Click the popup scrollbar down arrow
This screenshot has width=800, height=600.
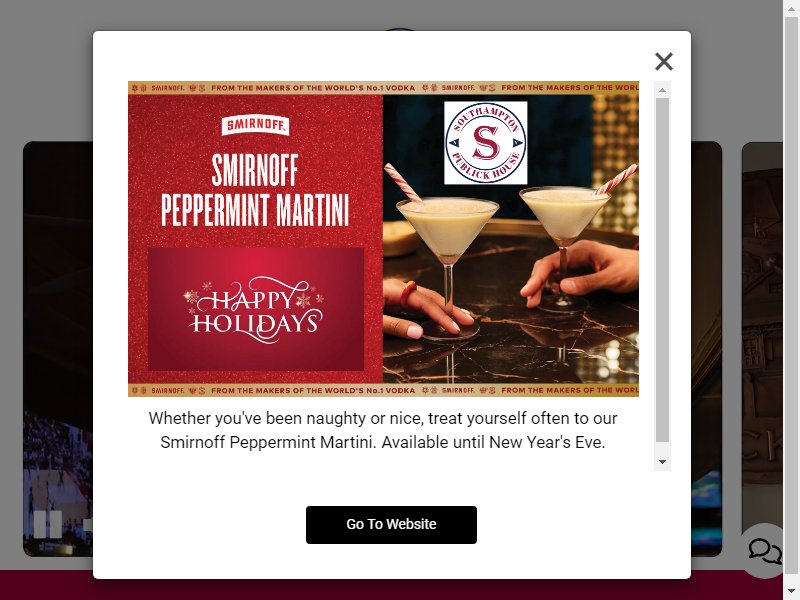pyautogui.click(x=662, y=462)
